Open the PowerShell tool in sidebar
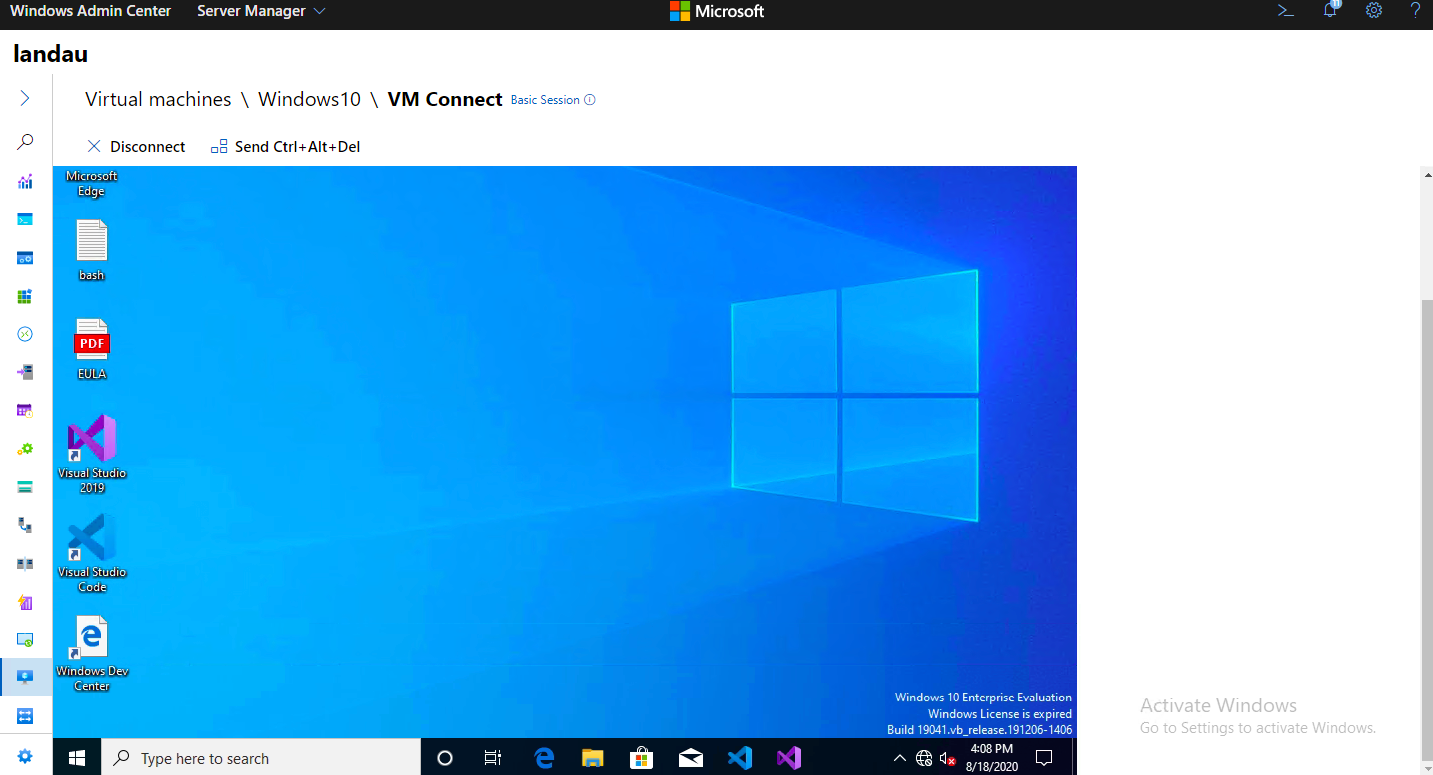This screenshot has height=775, width=1433. 25,219
